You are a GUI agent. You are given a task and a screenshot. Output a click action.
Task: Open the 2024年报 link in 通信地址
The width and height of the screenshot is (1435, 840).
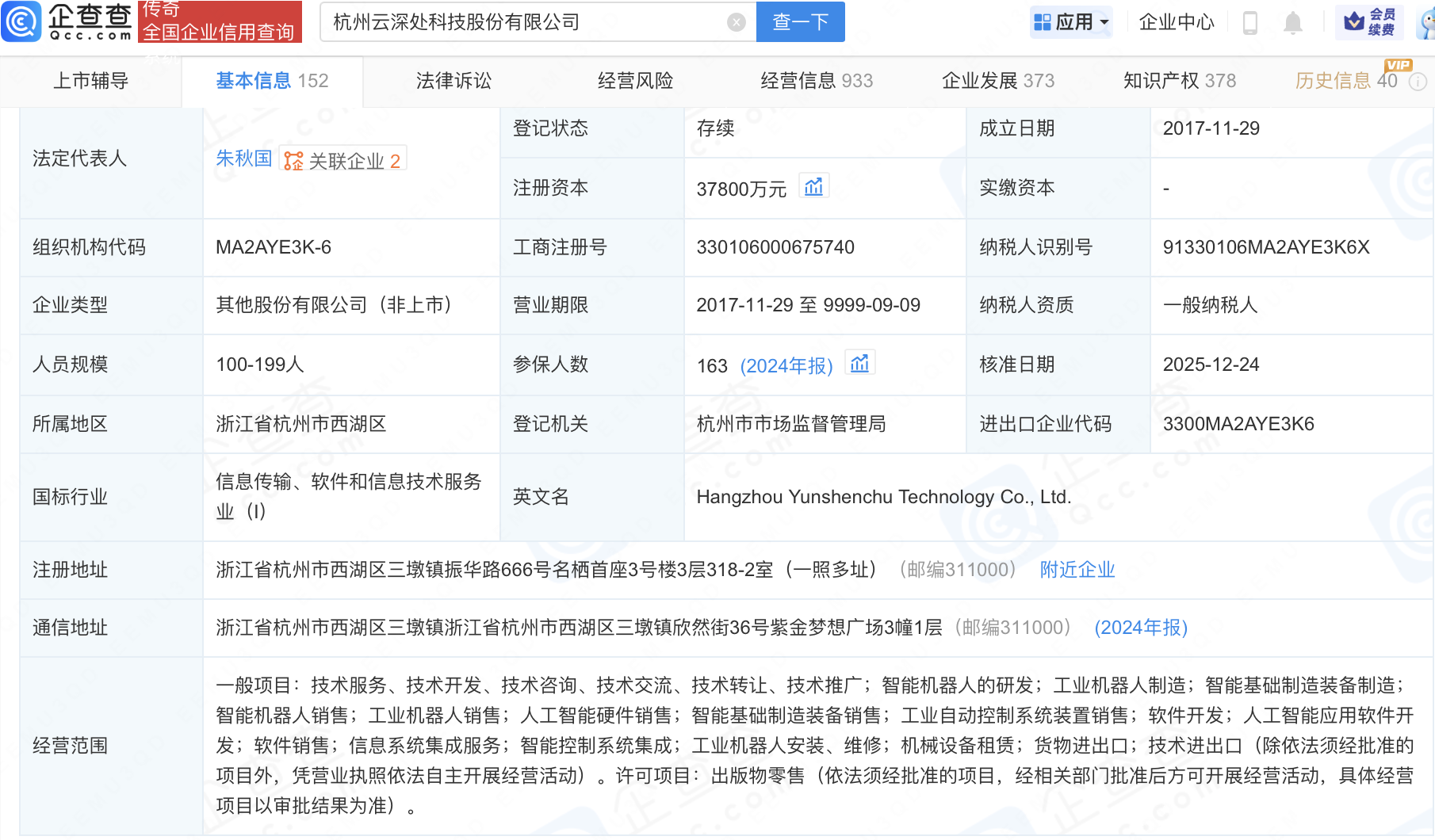click(1140, 628)
